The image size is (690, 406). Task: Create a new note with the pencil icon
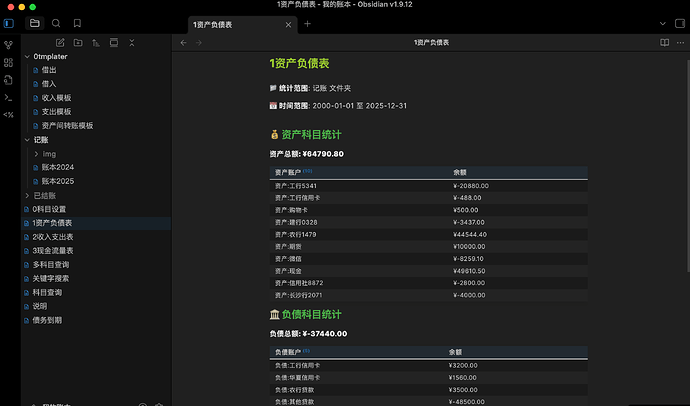pos(61,43)
